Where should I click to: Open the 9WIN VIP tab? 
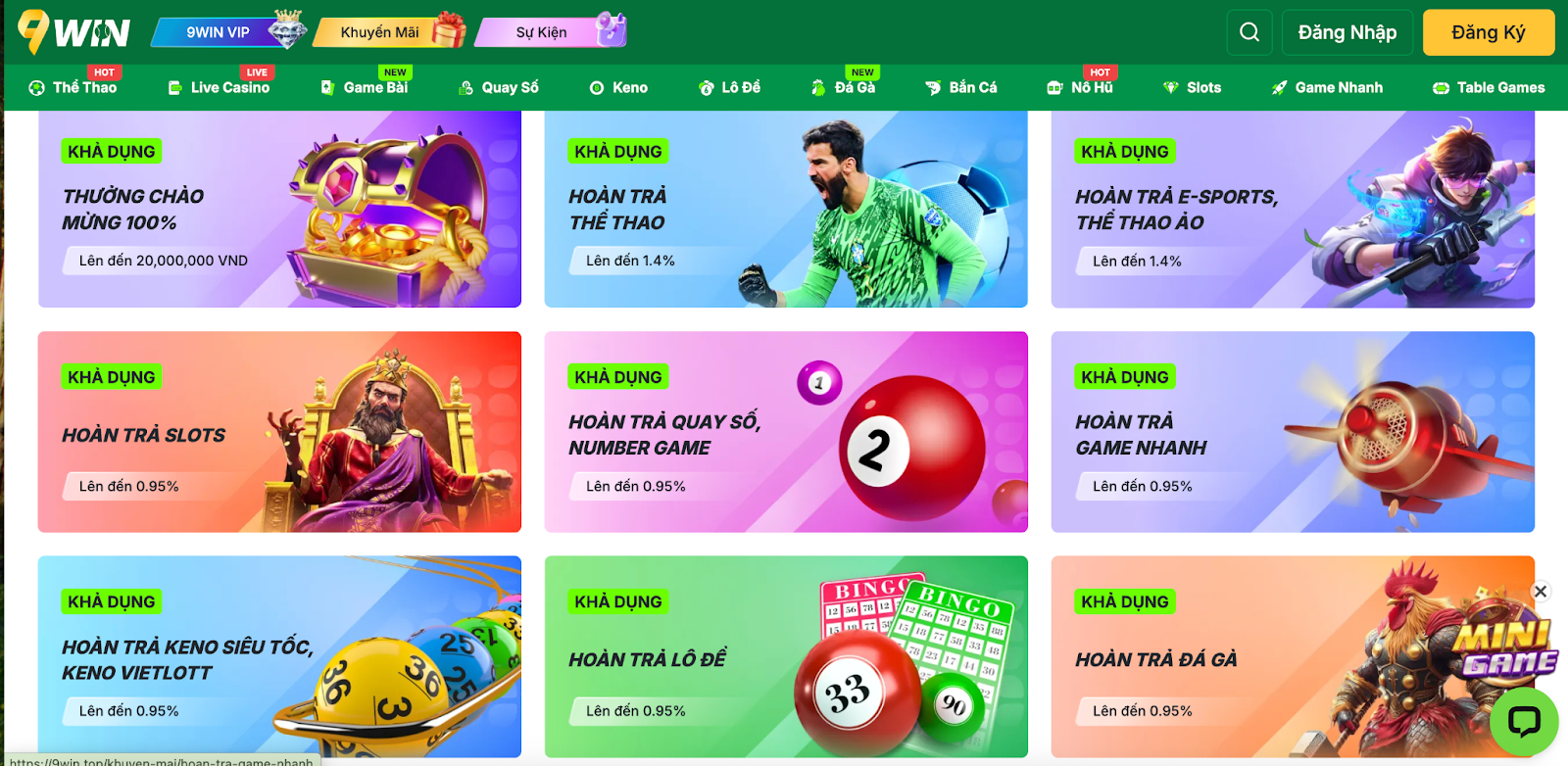pyautogui.click(x=227, y=32)
